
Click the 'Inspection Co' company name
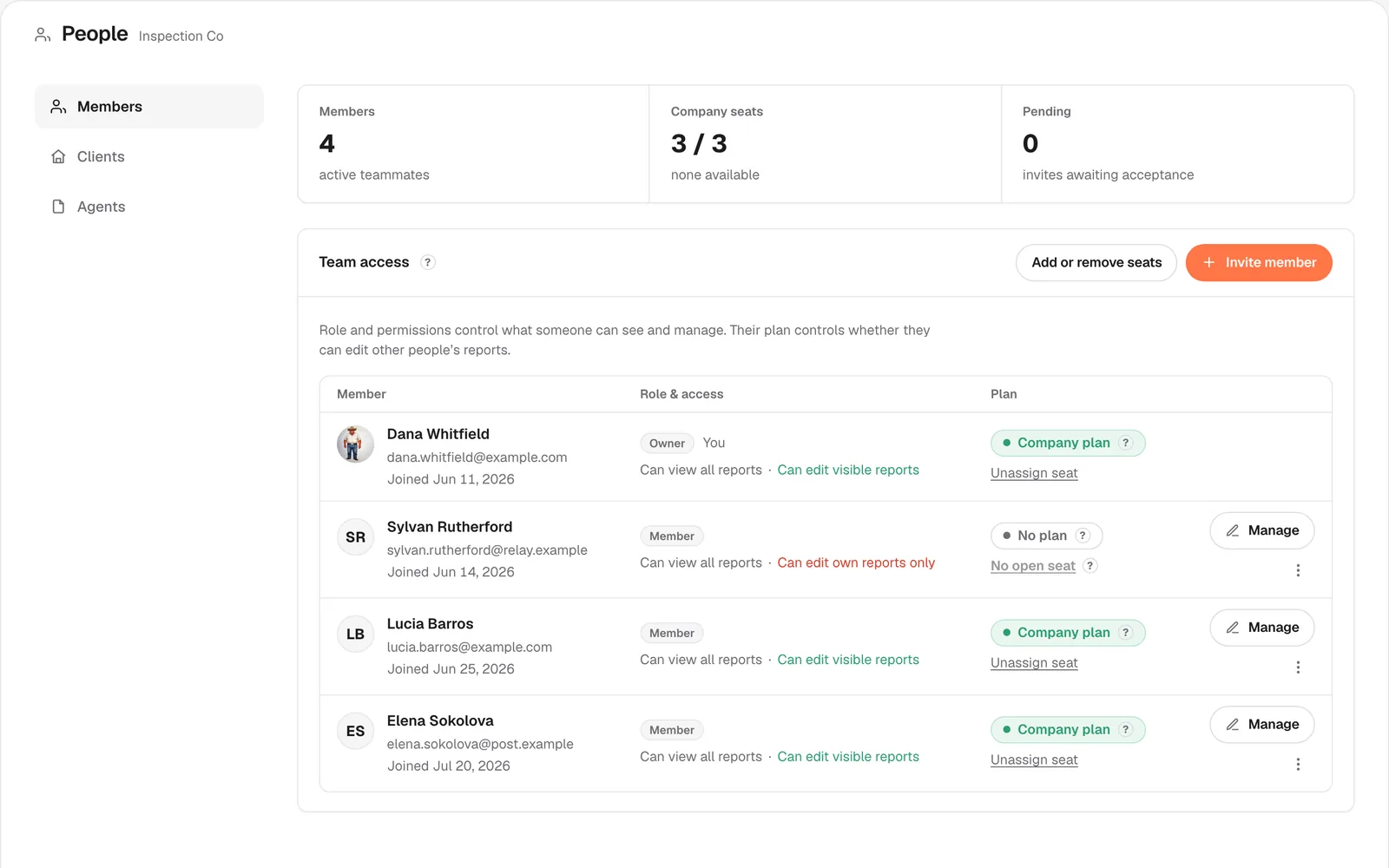click(181, 36)
